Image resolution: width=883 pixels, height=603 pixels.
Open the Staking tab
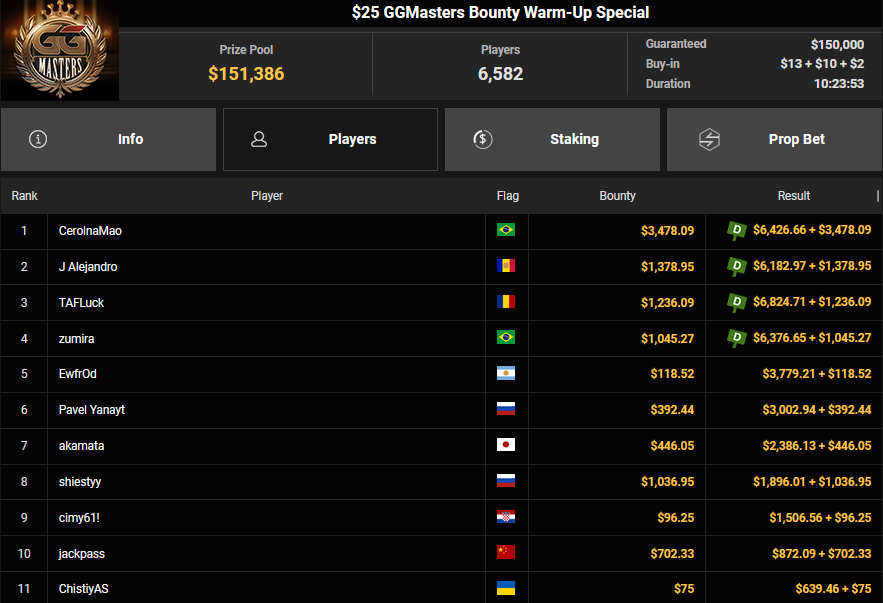point(552,140)
